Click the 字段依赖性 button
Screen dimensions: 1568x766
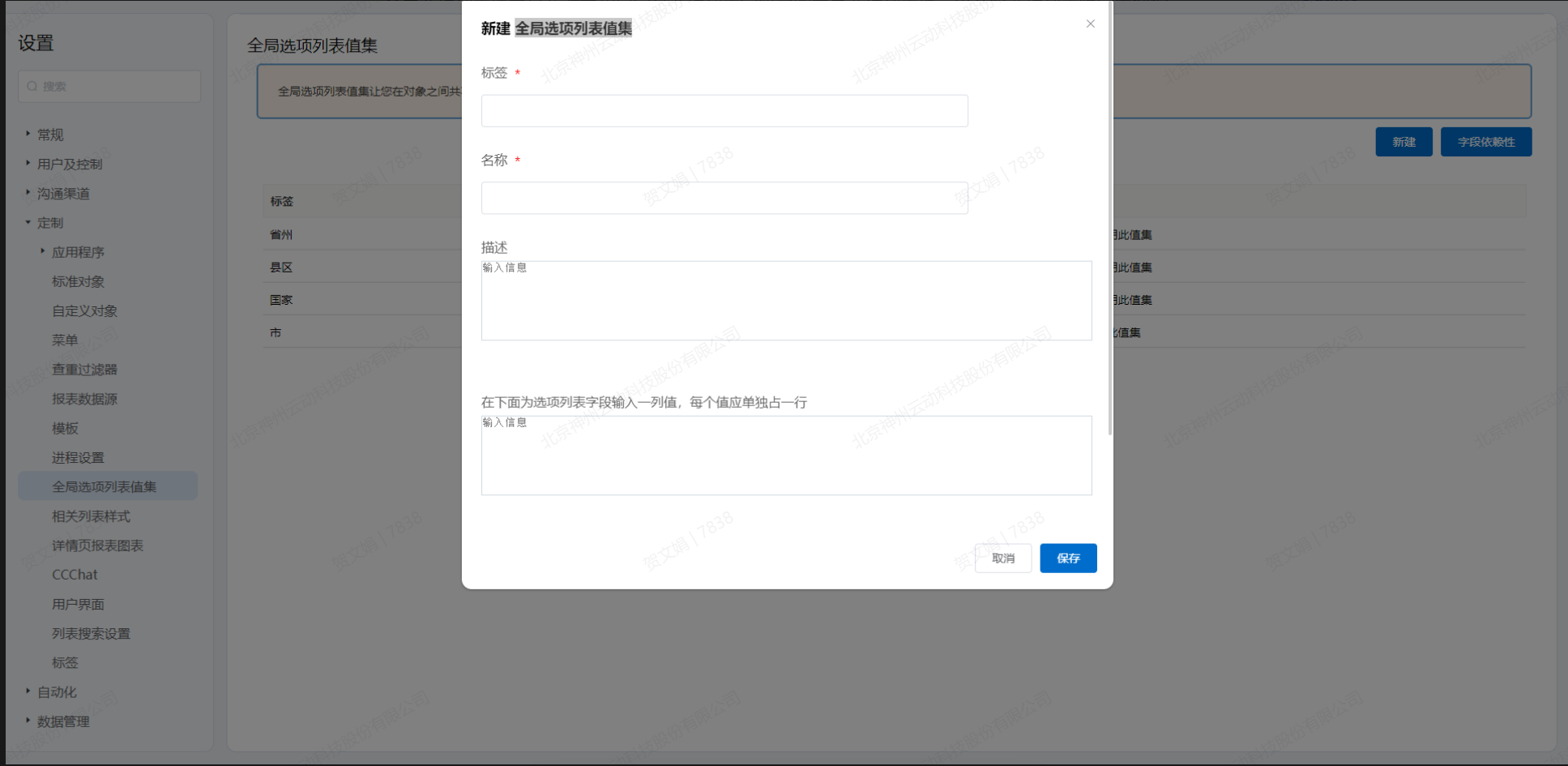(x=1485, y=142)
